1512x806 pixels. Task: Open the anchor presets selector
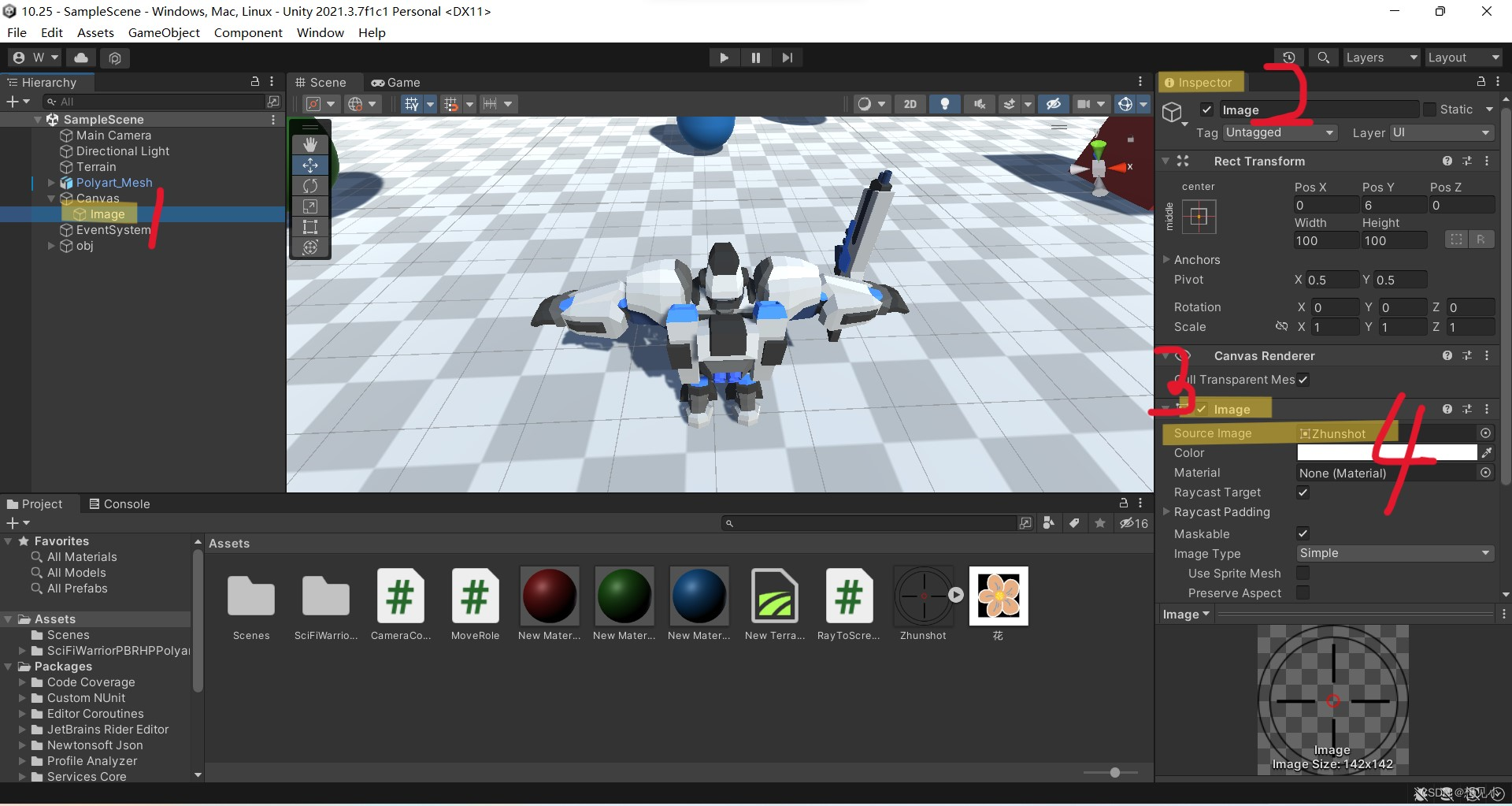point(1199,217)
